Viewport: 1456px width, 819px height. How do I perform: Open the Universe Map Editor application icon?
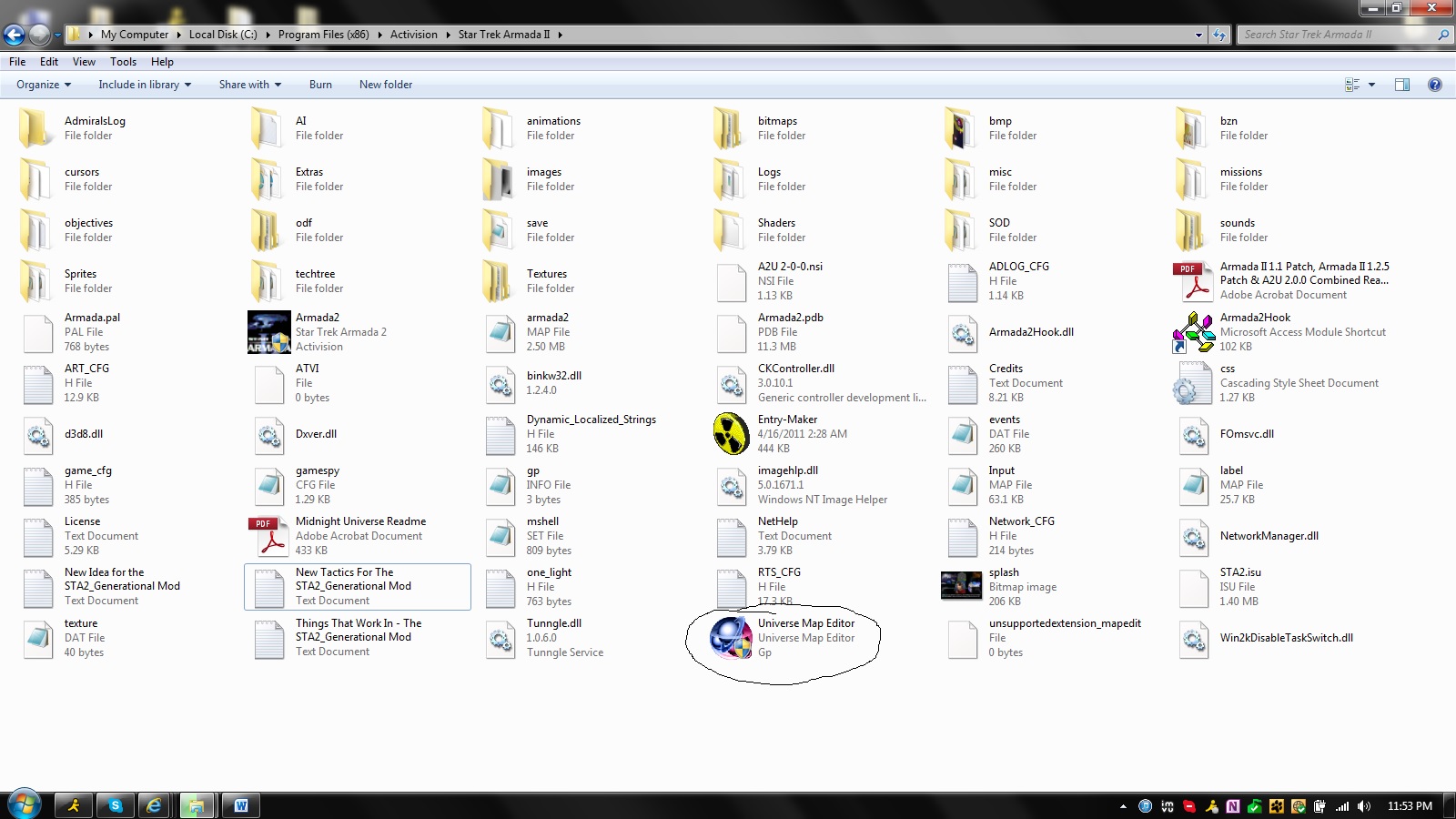click(731, 637)
